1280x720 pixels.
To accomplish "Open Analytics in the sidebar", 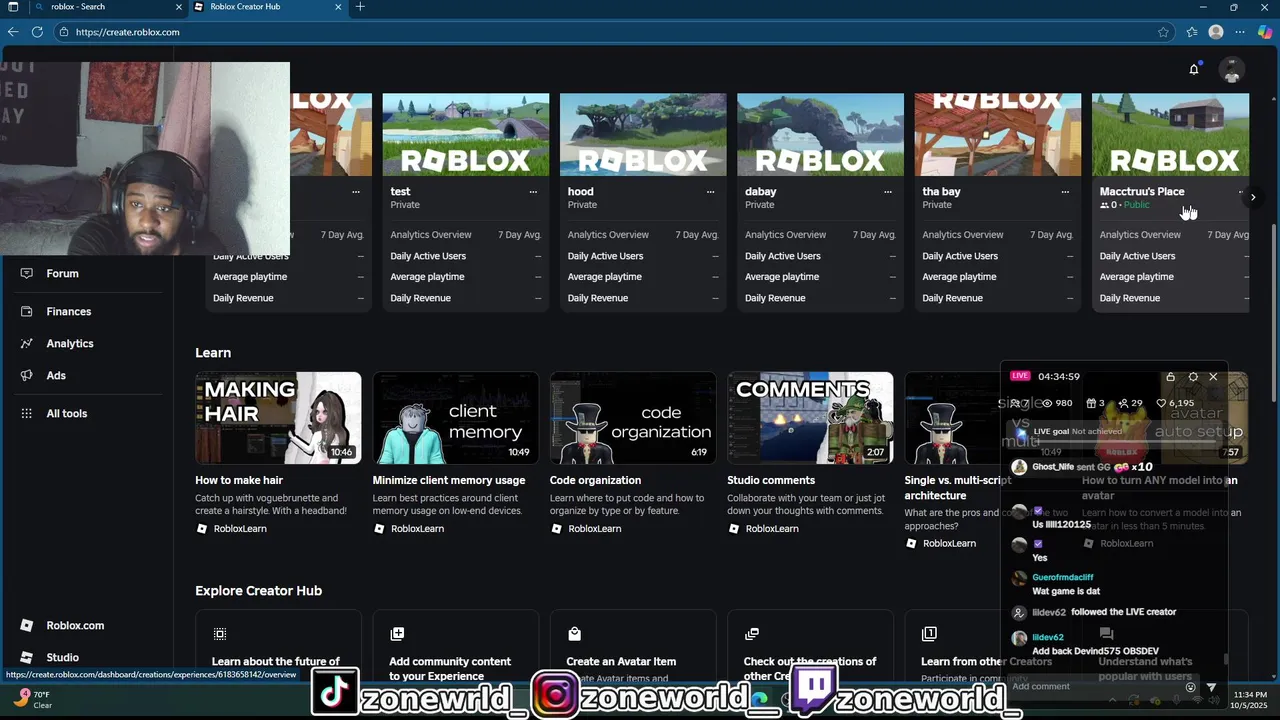I will [70, 343].
